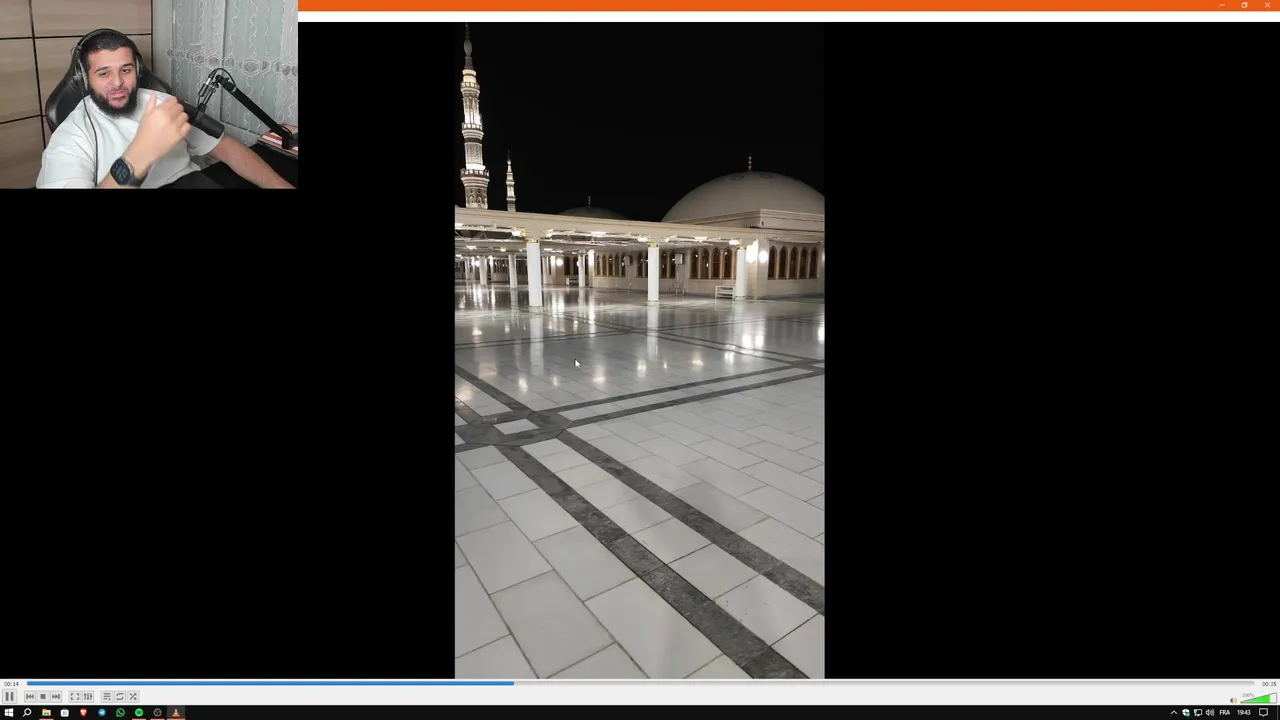This screenshot has width=1280, height=720.
Task: Show the playlist panel
Action: (107, 696)
